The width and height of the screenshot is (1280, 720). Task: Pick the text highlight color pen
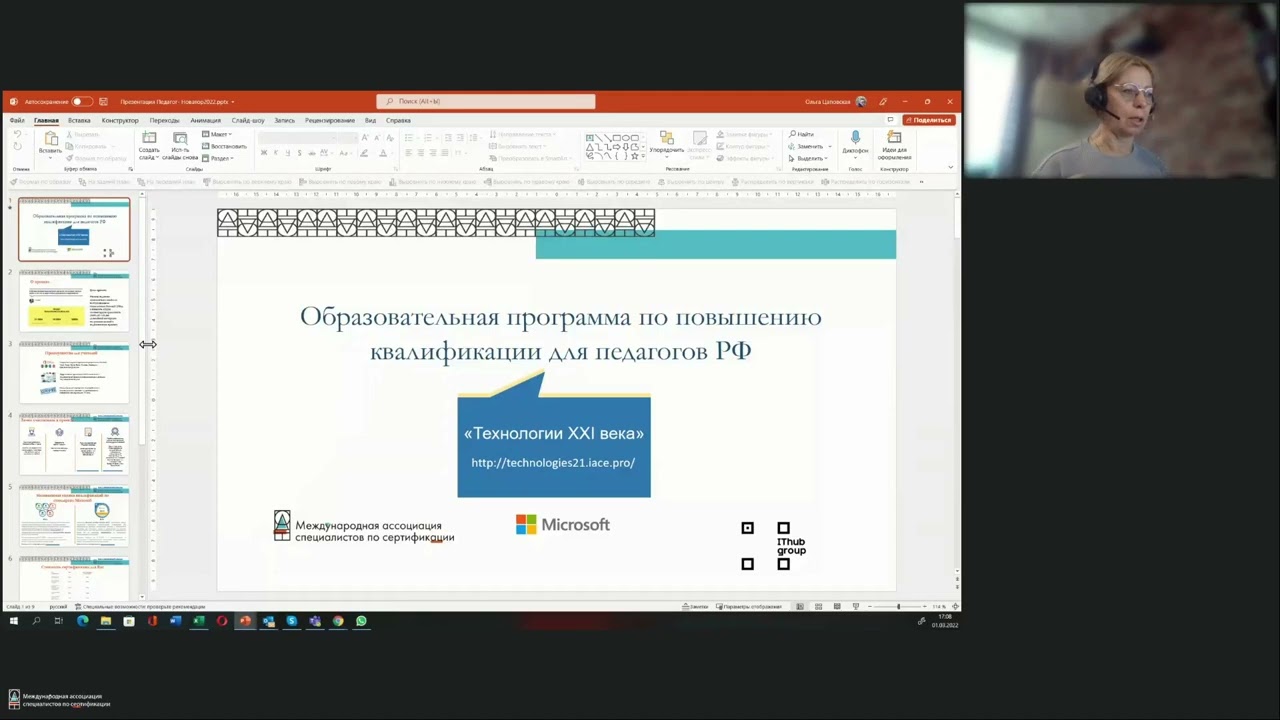[365, 153]
